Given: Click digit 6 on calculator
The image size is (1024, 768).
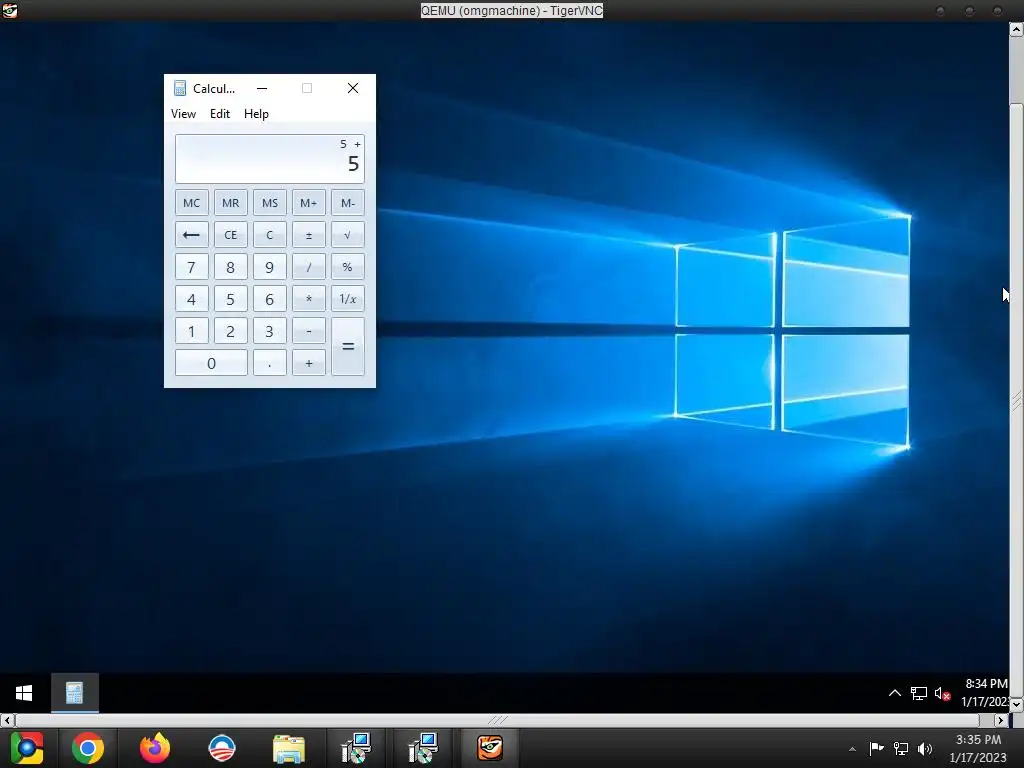Looking at the screenshot, I should [270, 298].
